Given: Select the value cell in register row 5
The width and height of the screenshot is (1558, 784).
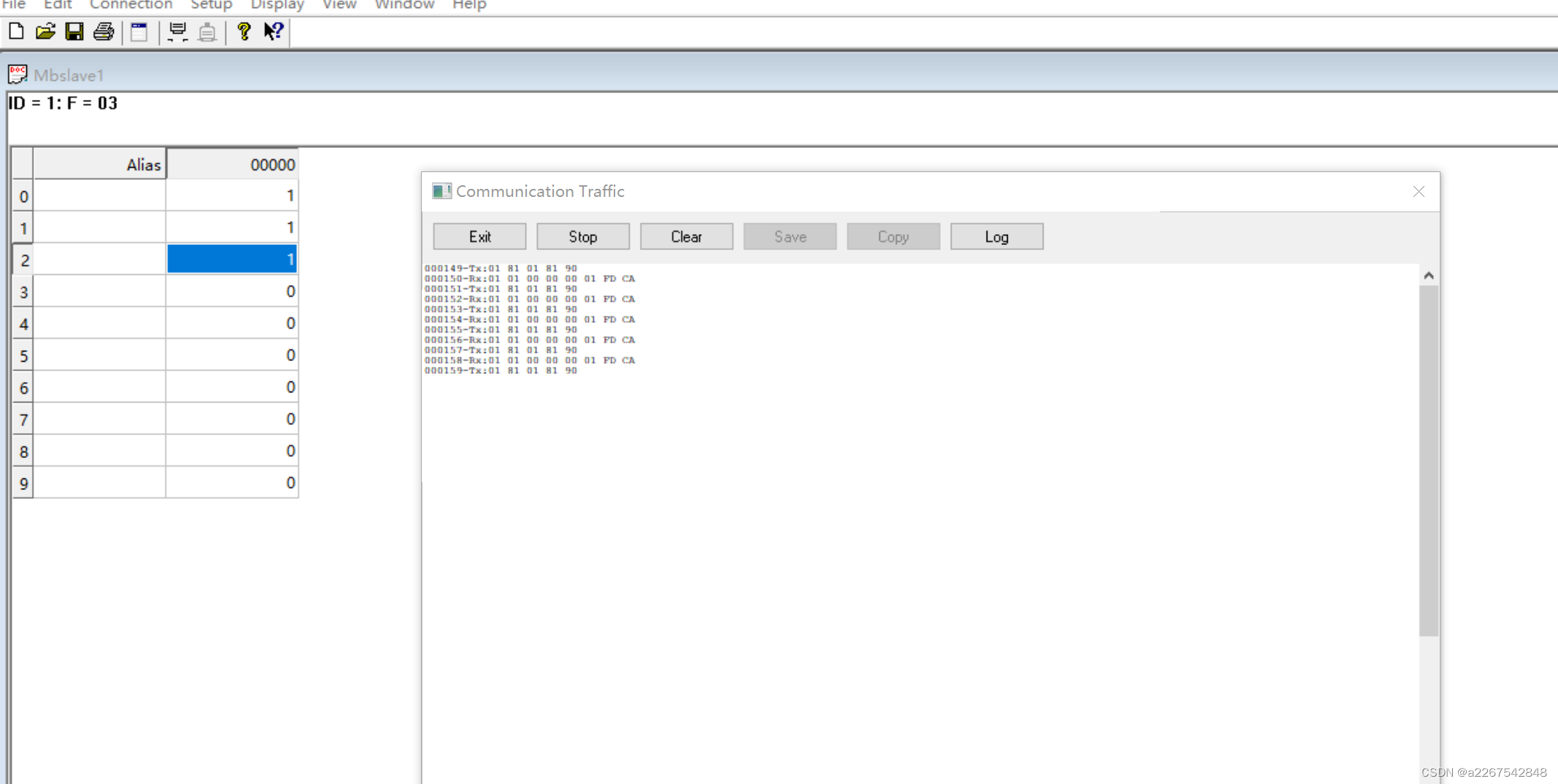Looking at the screenshot, I should pyautogui.click(x=232, y=355).
